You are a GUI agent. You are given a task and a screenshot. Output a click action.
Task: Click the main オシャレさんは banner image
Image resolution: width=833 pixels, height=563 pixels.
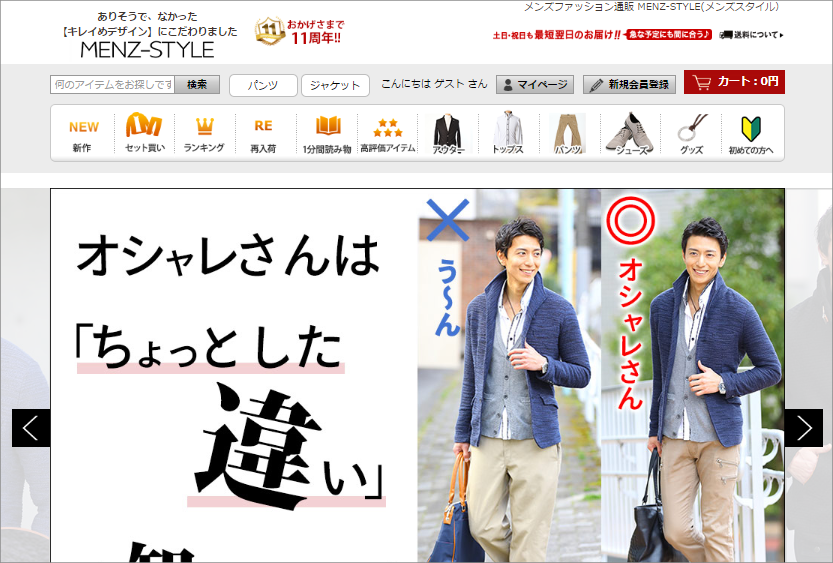coord(417,376)
